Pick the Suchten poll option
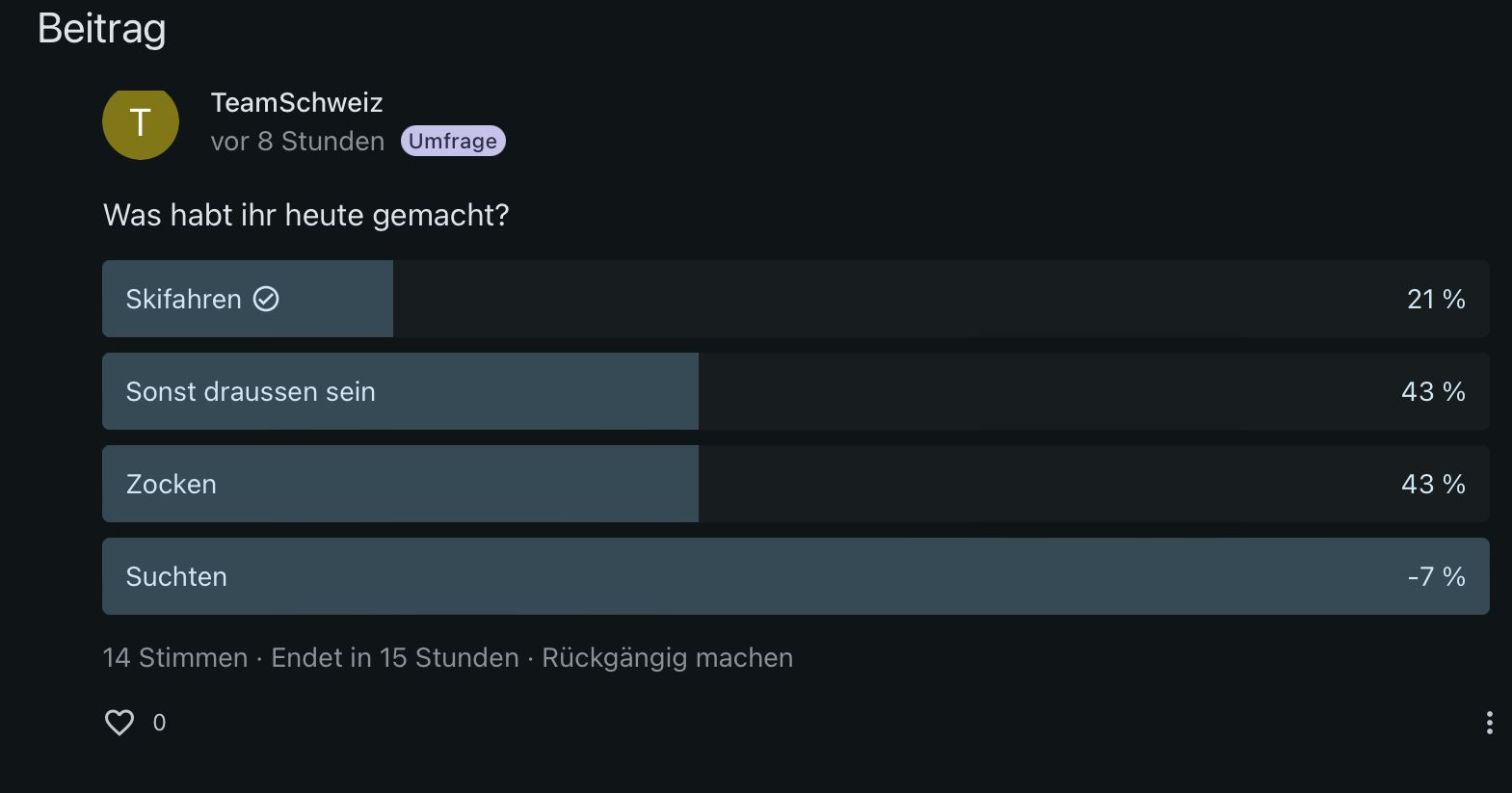 coord(176,576)
